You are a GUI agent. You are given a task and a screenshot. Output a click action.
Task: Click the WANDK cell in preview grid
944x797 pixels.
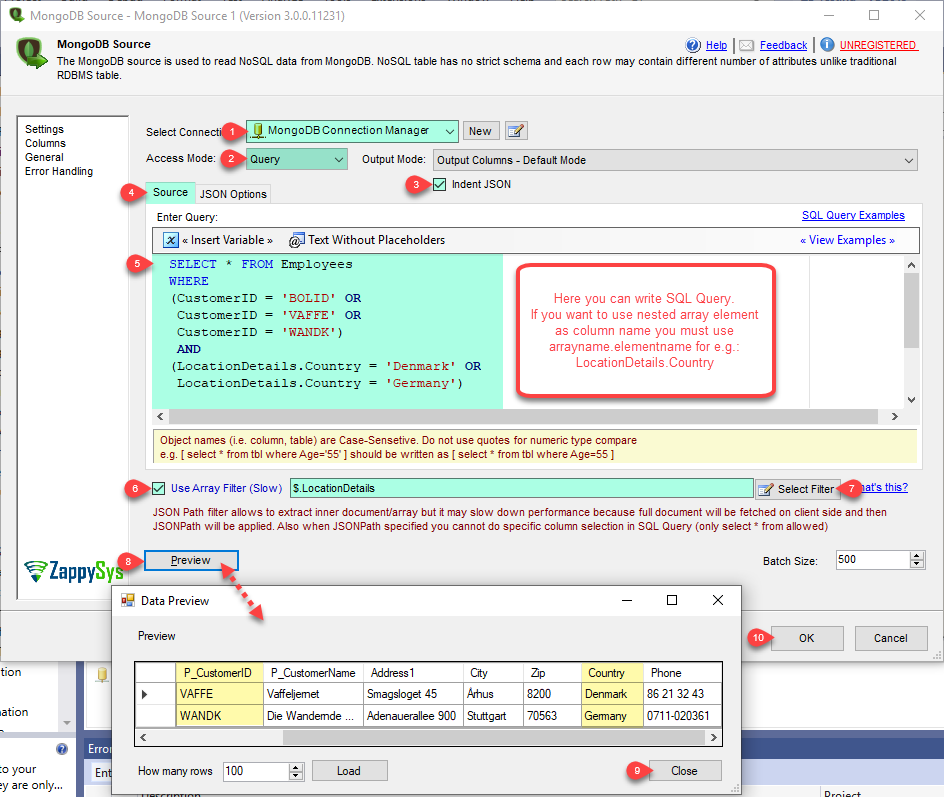coord(219,716)
